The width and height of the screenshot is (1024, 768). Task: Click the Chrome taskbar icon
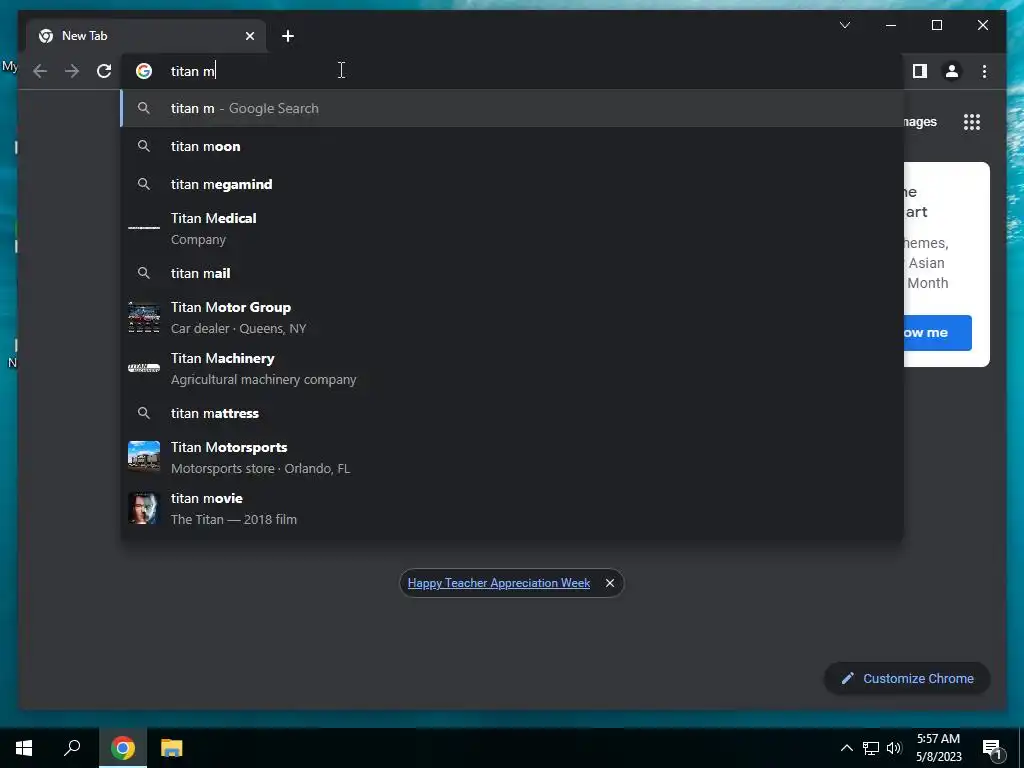123,748
